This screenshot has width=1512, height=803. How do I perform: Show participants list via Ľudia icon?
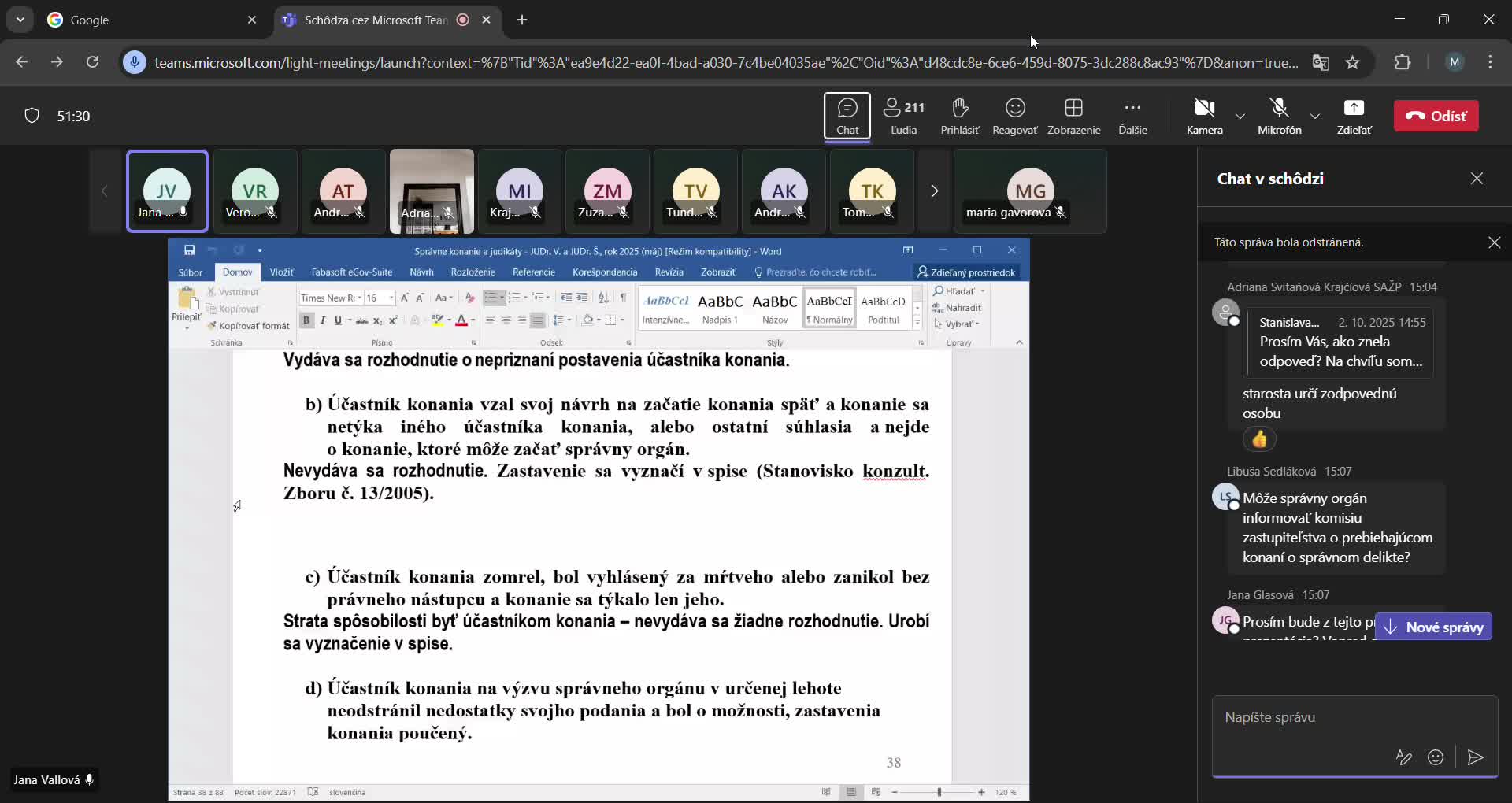coord(903,116)
